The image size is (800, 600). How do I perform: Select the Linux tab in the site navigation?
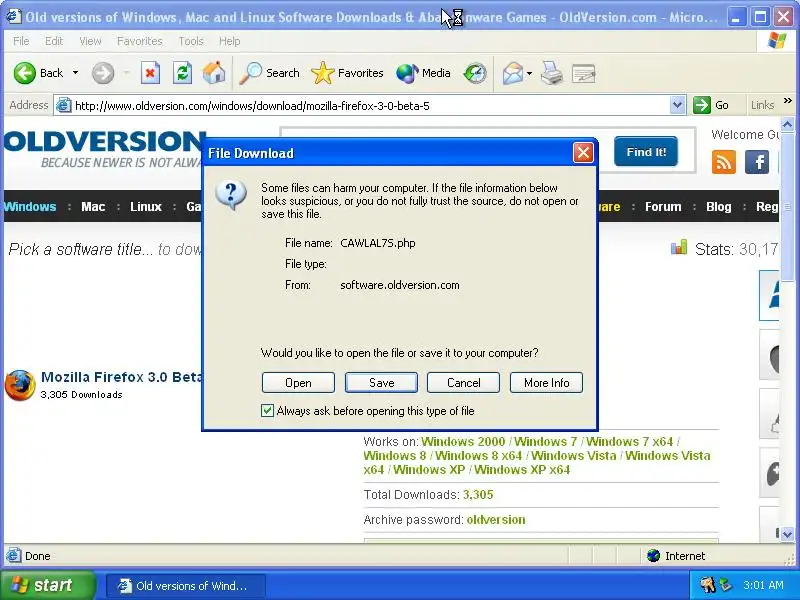pyautogui.click(x=145, y=207)
